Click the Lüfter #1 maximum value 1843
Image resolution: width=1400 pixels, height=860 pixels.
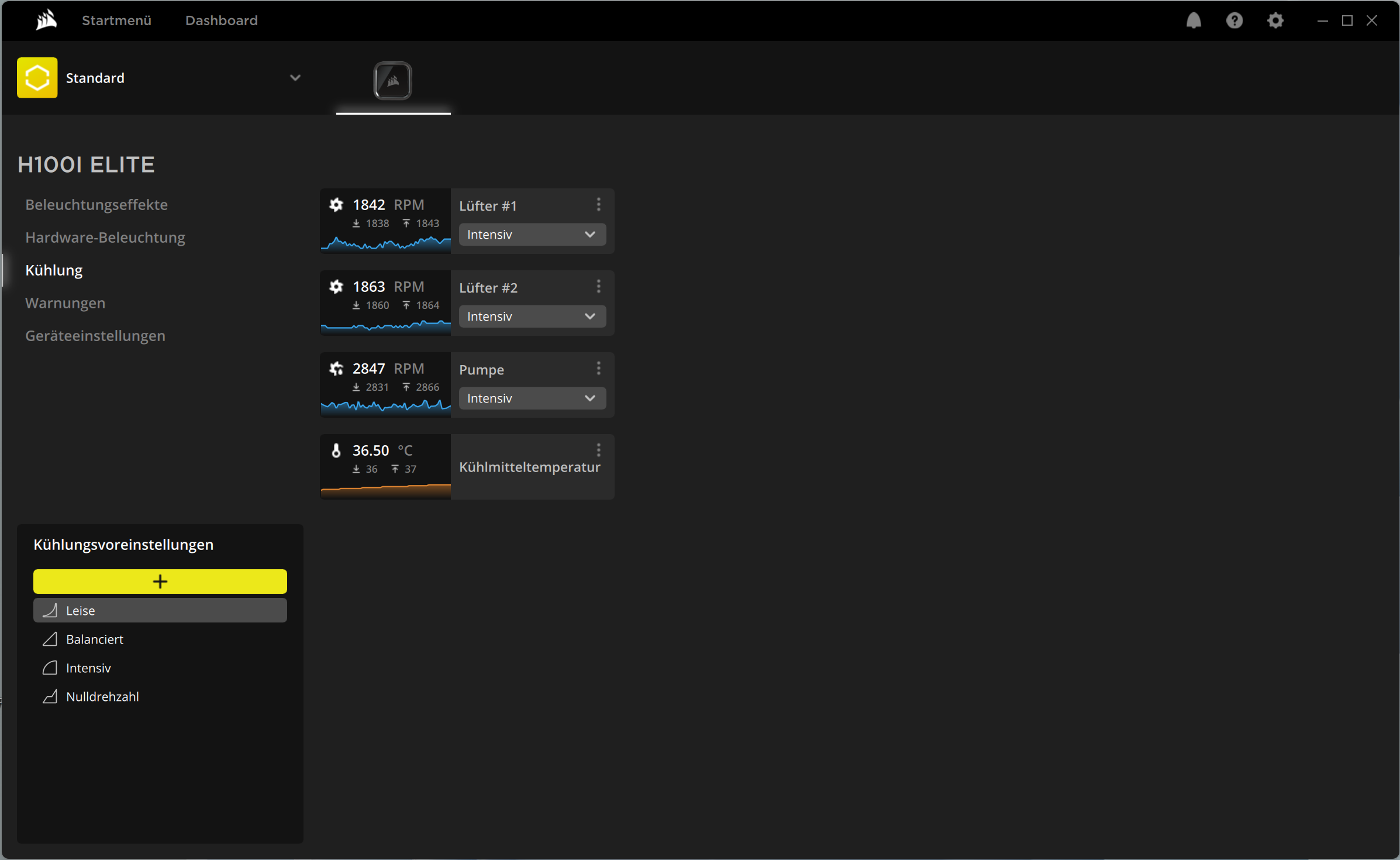tap(427, 223)
